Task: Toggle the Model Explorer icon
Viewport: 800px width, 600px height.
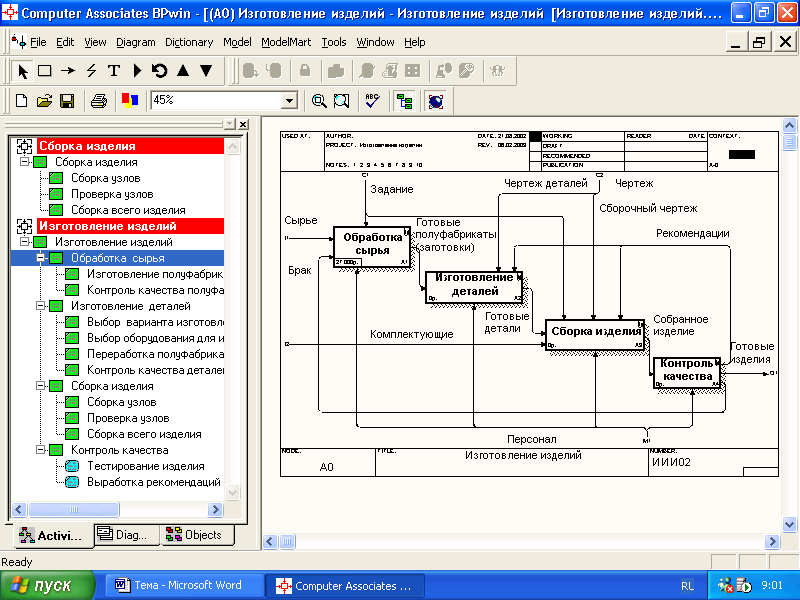Action: pos(405,101)
